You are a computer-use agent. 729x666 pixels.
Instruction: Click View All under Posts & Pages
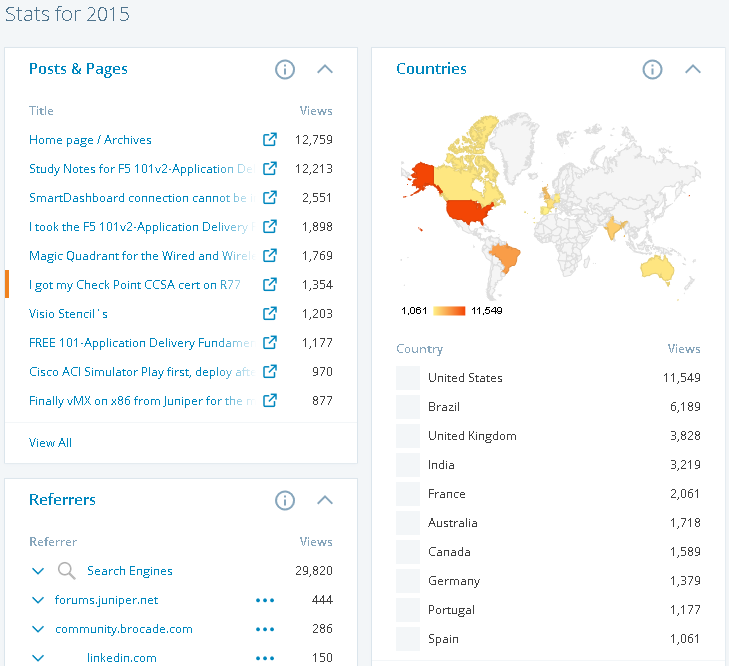50,443
